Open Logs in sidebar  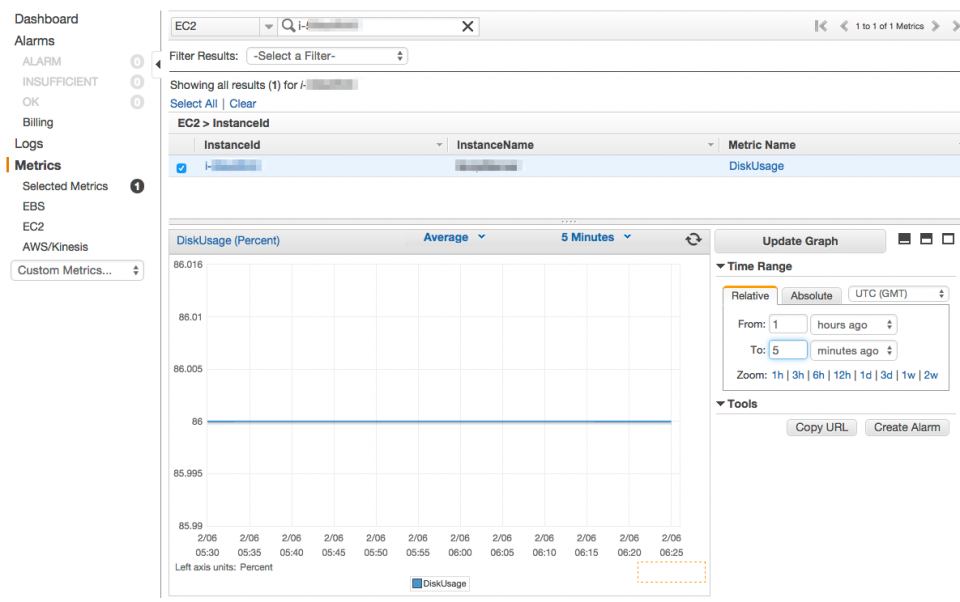[29, 143]
